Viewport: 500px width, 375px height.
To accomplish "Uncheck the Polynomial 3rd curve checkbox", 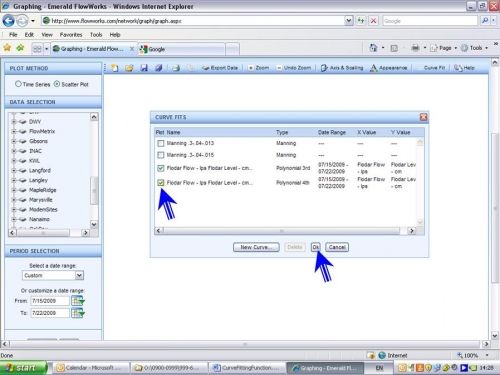I will tap(161, 168).
